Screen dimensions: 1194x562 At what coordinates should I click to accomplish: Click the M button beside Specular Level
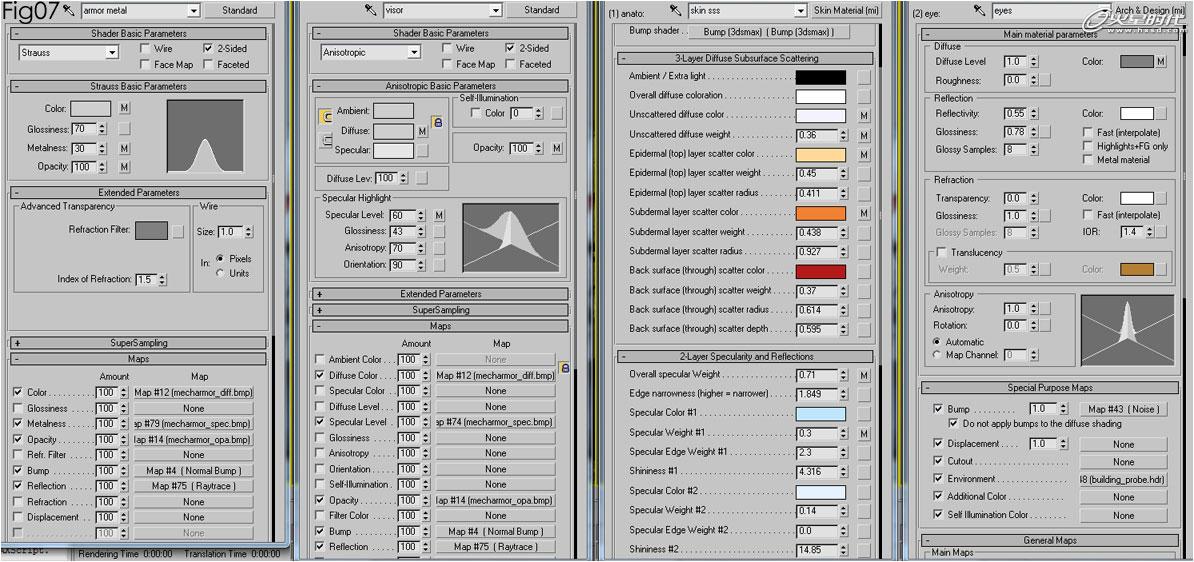[439, 216]
